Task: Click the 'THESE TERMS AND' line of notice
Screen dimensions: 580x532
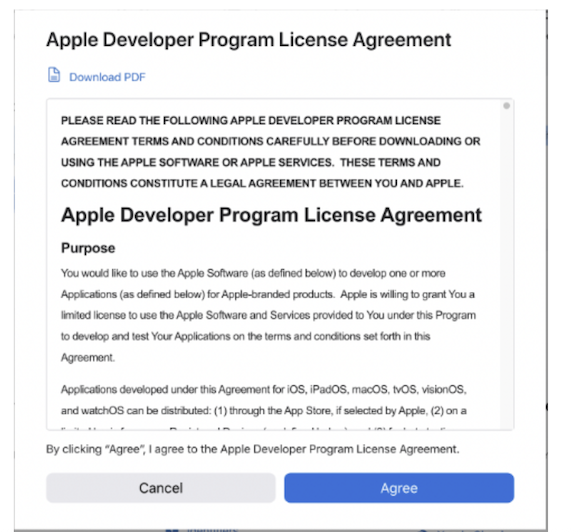Action: tap(390, 162)
